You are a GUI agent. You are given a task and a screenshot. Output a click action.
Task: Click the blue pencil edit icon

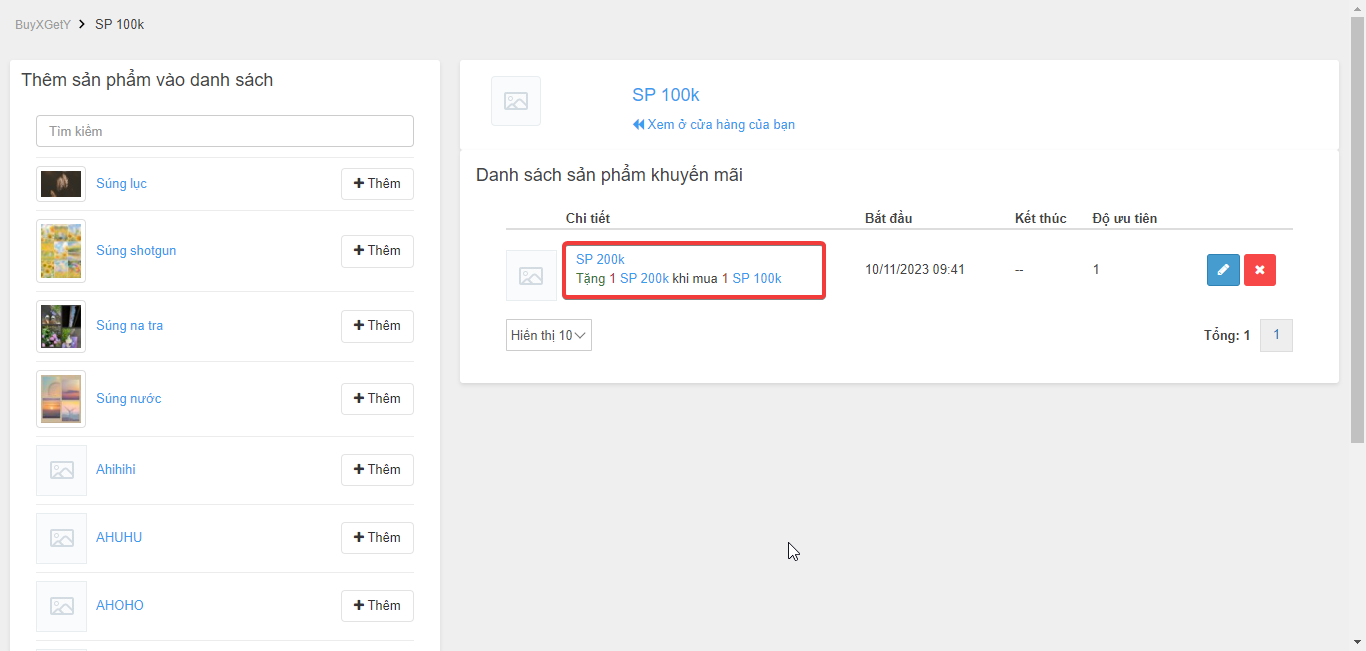[x=1223, y=270]
